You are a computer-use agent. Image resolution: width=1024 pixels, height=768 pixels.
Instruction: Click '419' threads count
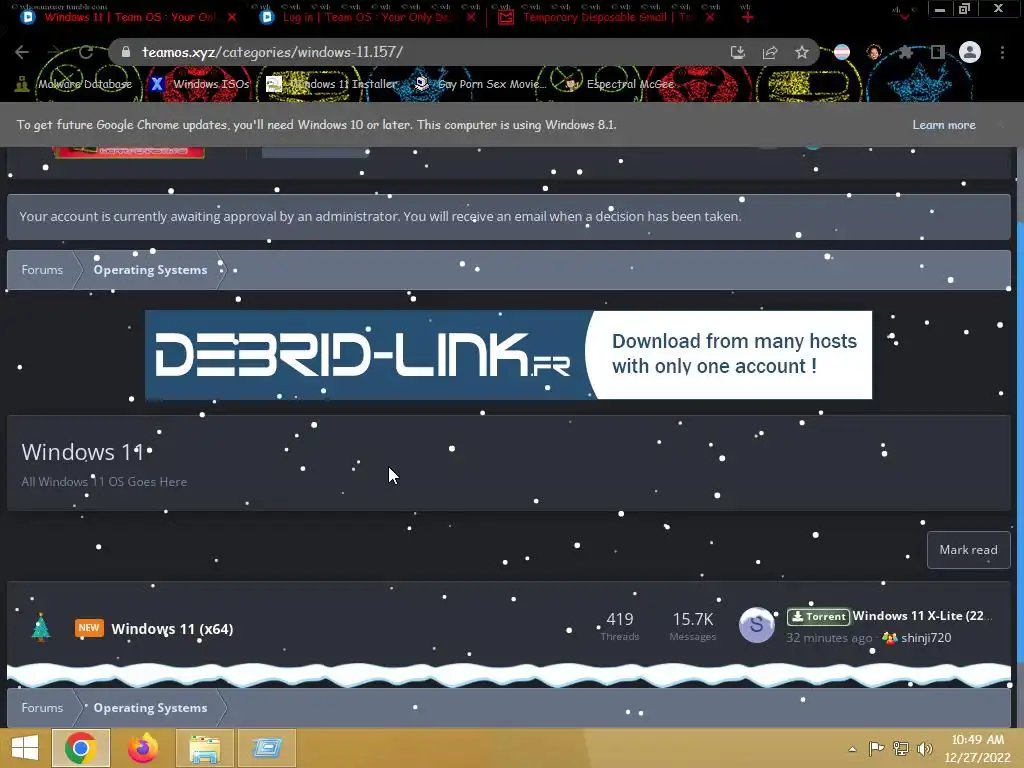(620, 619)
